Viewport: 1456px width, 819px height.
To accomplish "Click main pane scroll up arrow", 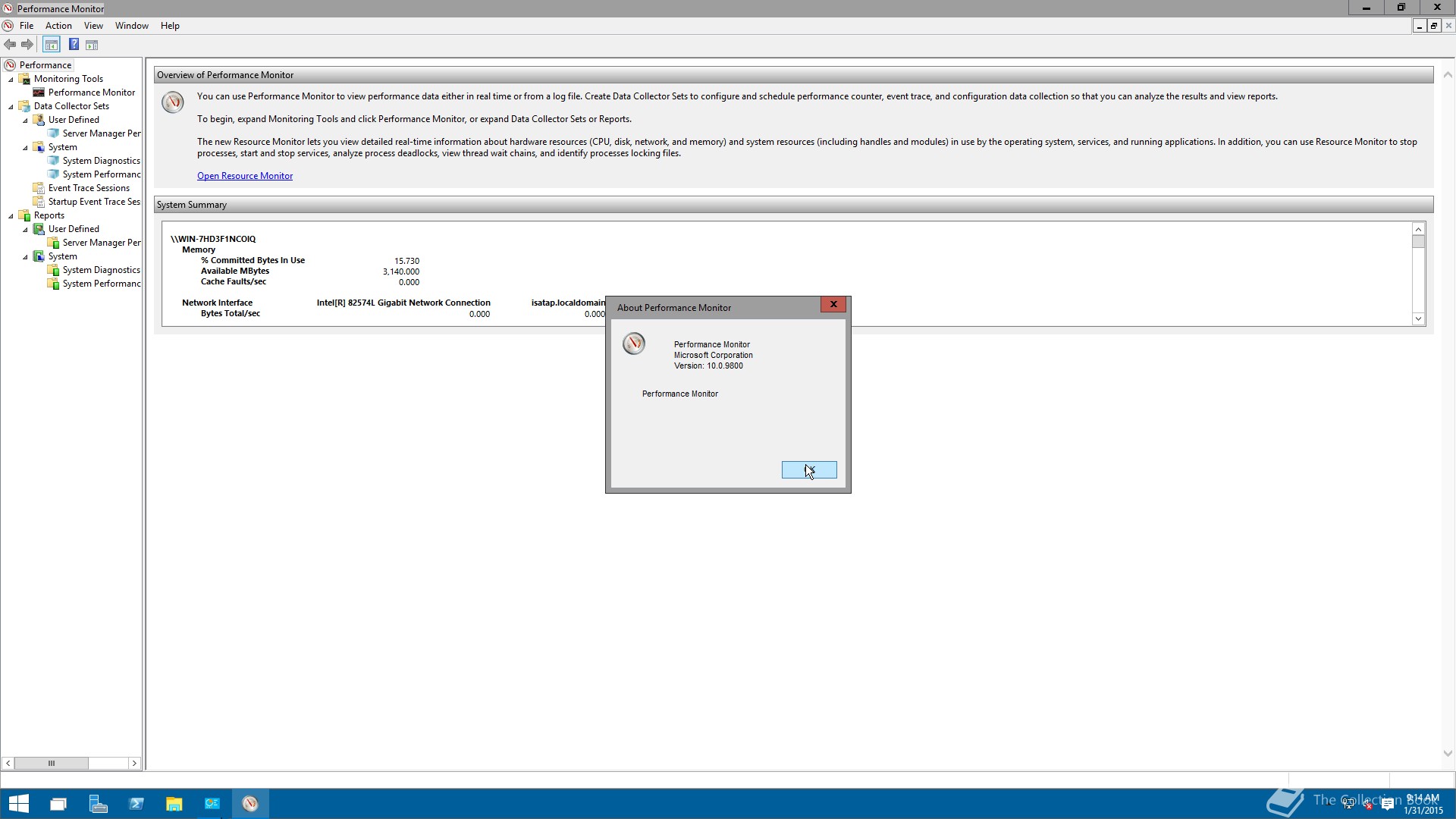I will [1448, 75].
